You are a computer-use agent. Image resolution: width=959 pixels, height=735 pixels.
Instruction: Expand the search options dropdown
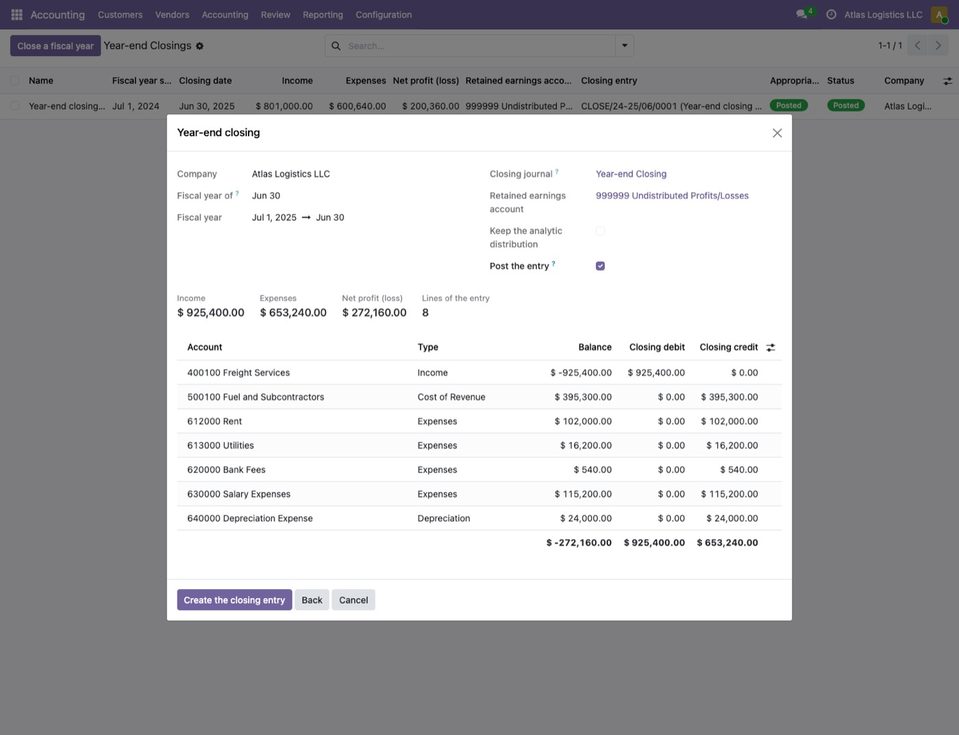(624, 46)
